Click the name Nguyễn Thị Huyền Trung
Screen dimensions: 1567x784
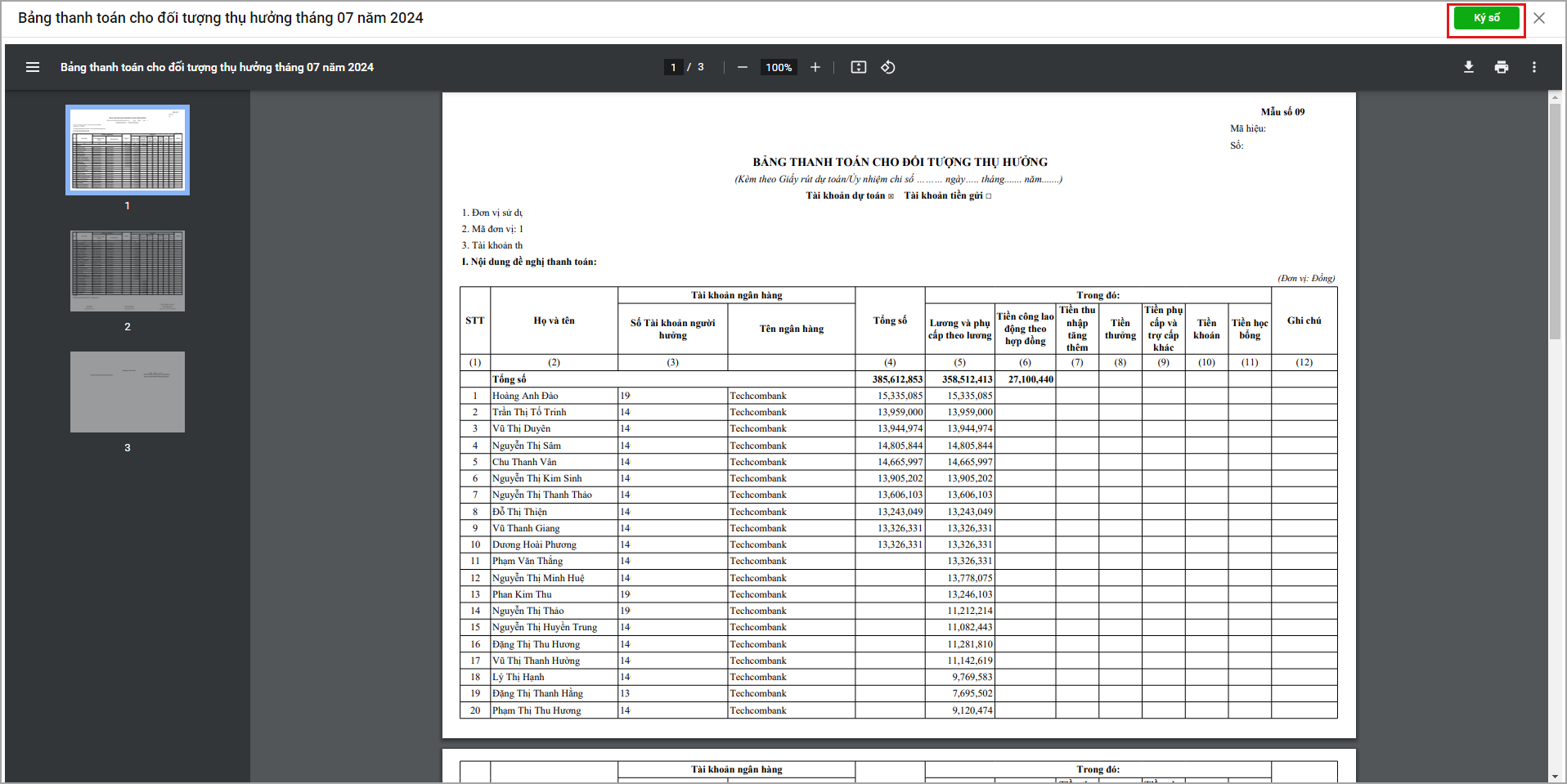(x=545, y=627)
